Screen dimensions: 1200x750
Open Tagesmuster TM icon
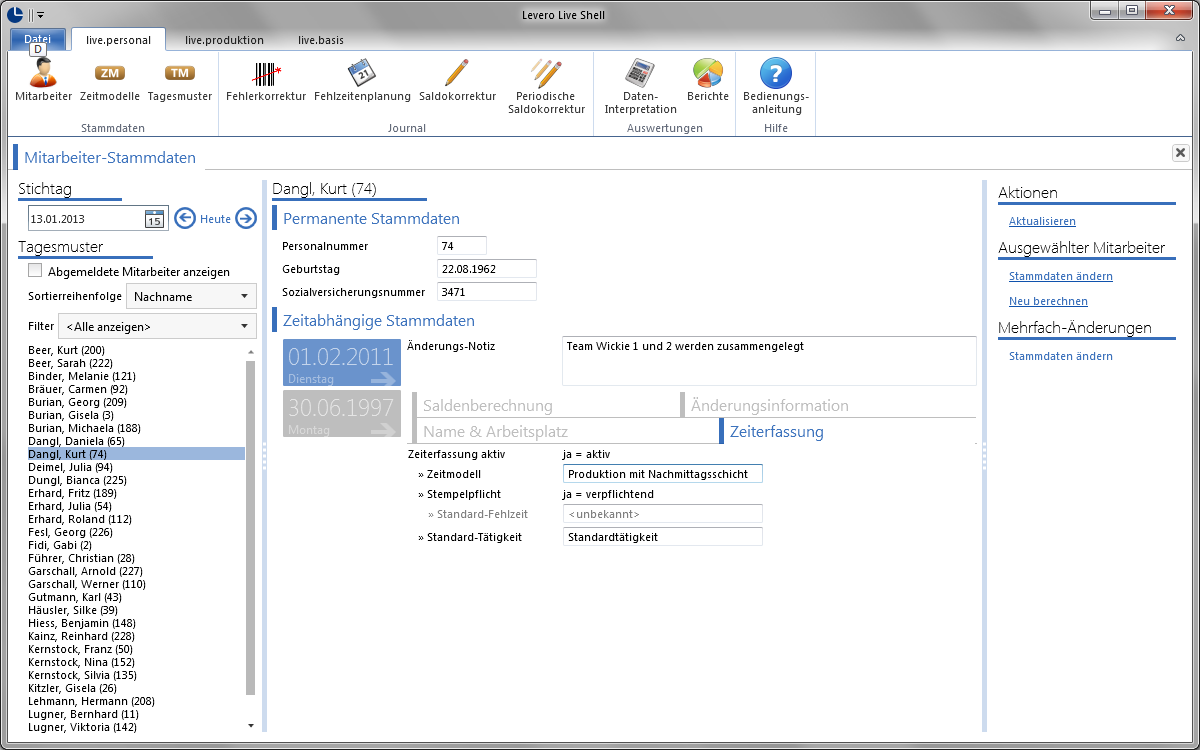(x=180, y=73)
